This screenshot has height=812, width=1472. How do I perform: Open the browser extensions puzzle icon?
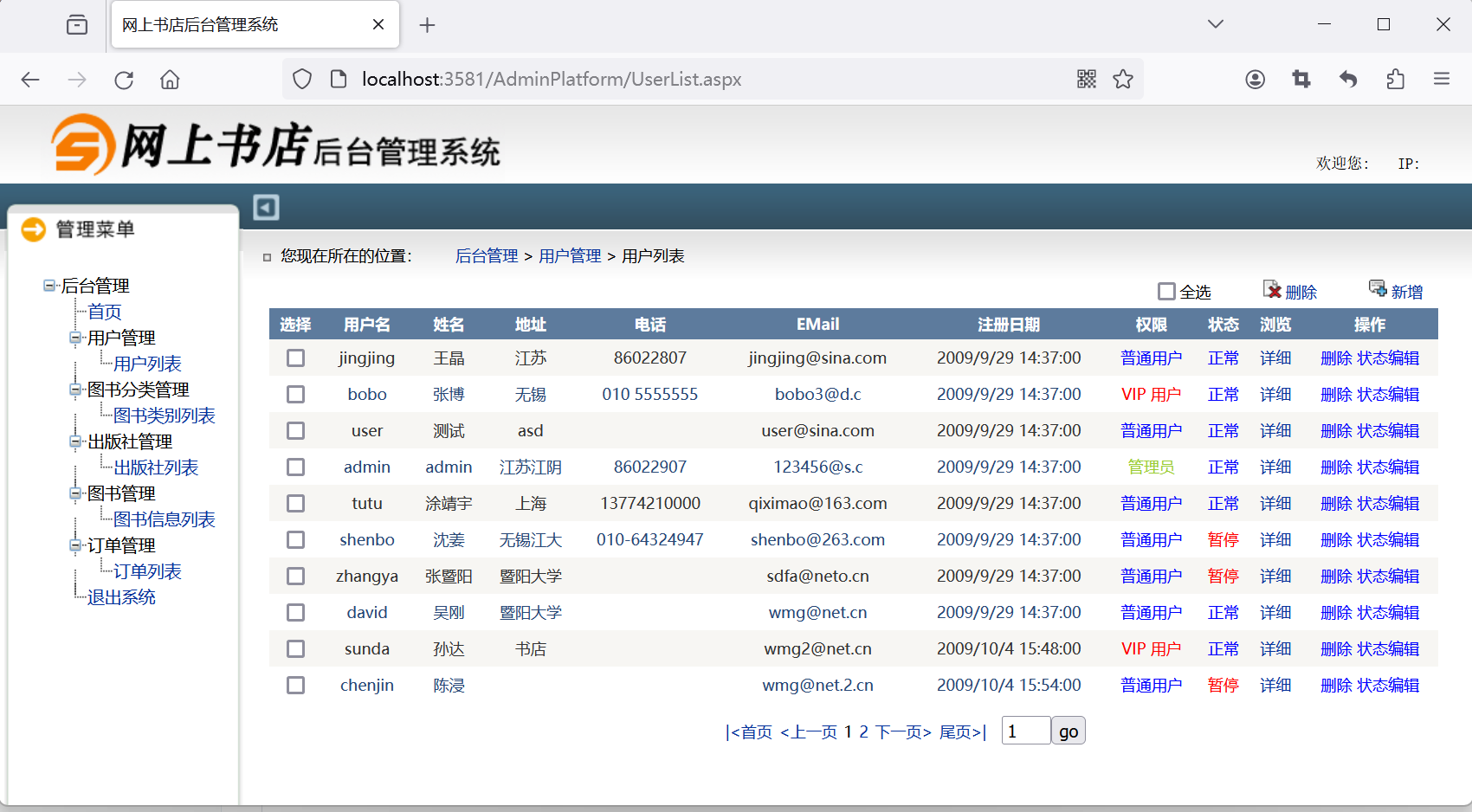tap(1395, 80)
